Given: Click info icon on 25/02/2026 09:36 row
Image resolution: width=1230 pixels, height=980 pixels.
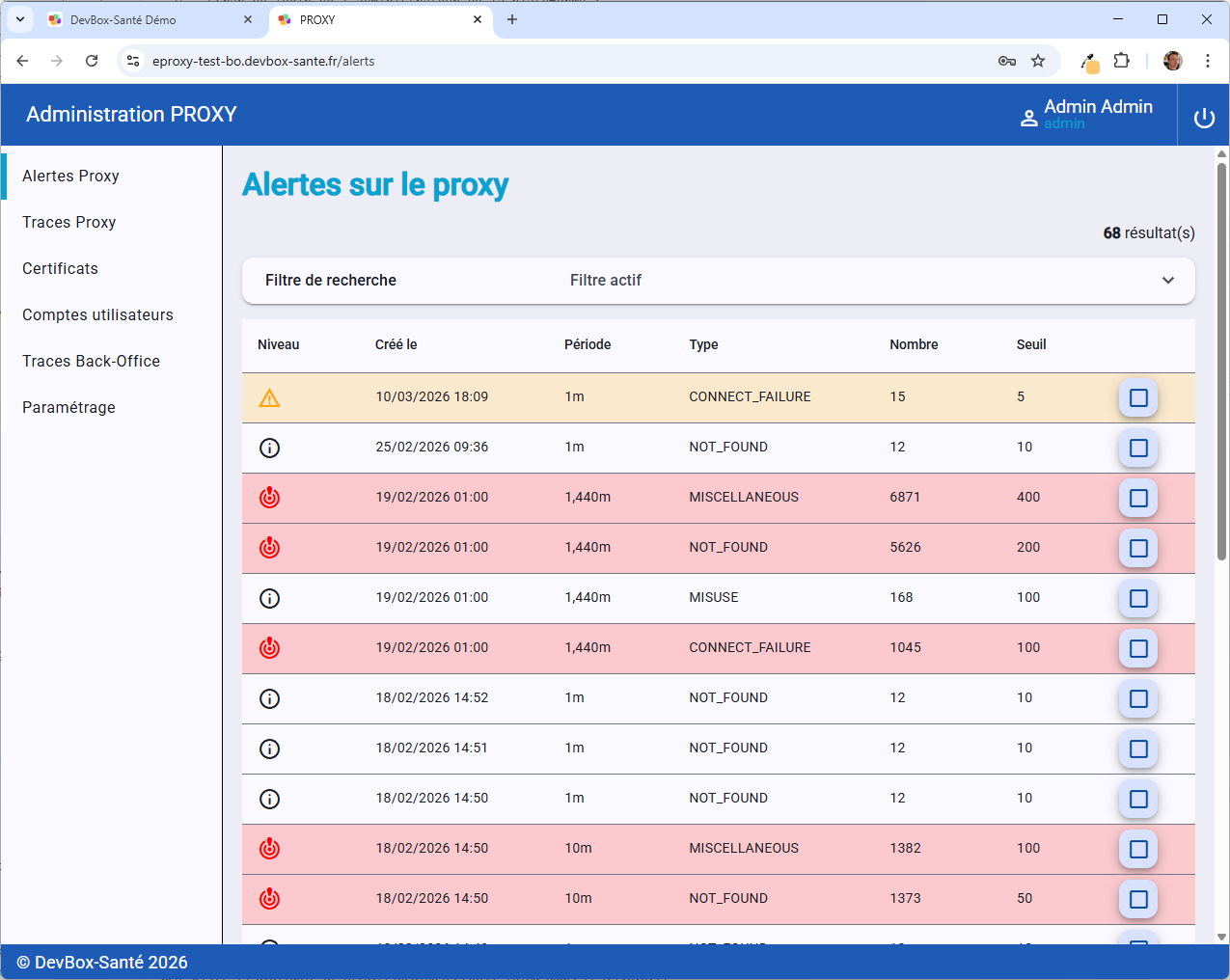Looking at the screenshot, I should 269,448.
